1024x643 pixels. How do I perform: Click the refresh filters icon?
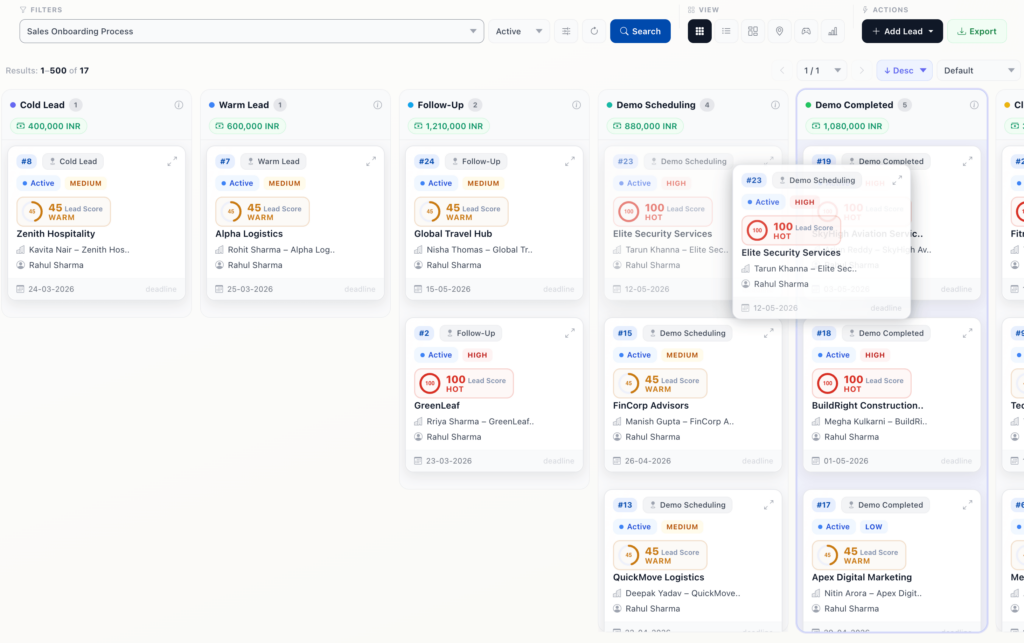click(x=594, y=31)
